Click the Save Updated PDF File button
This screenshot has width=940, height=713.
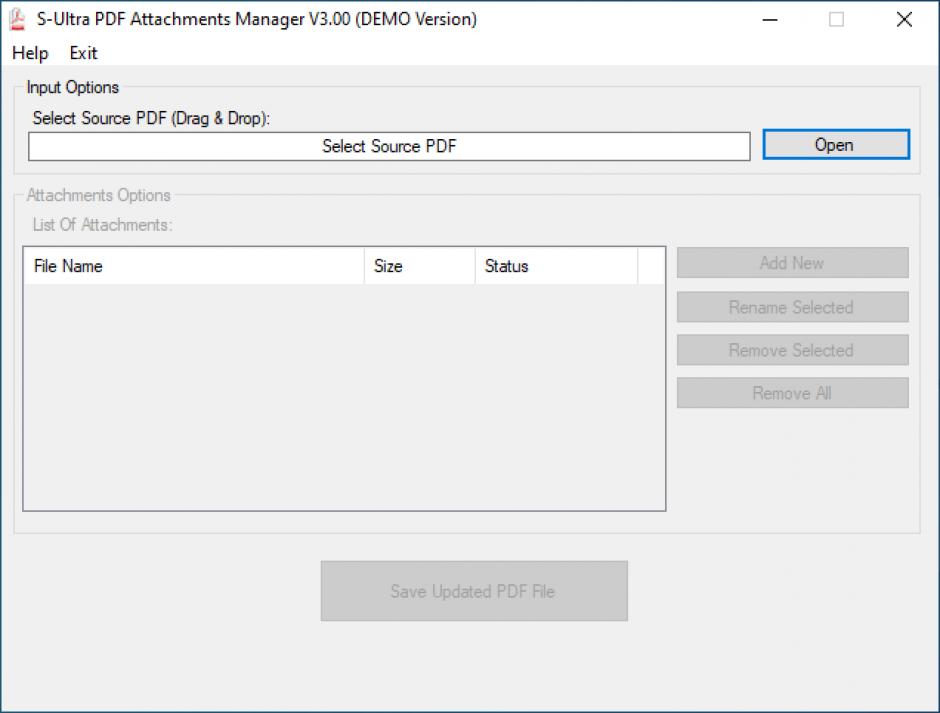[474, 591]
